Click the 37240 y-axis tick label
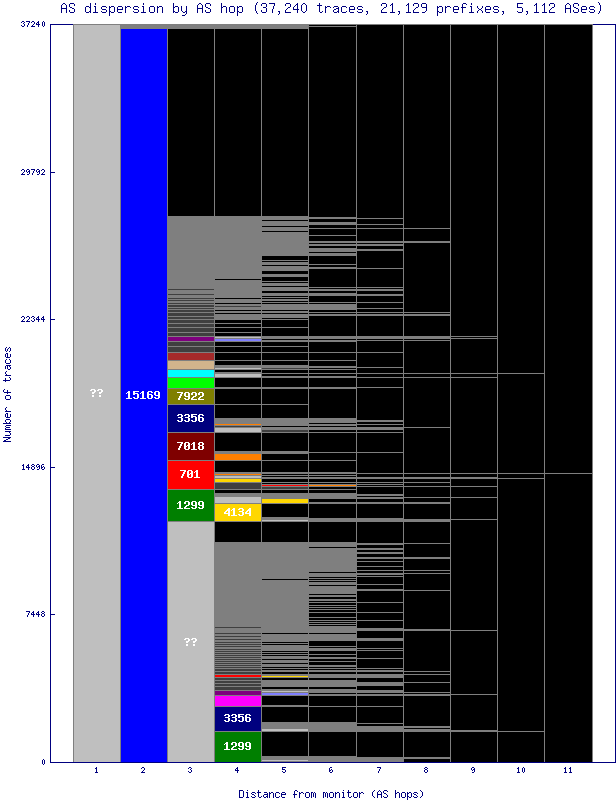616x800 pixels. (x=32, y=25)
